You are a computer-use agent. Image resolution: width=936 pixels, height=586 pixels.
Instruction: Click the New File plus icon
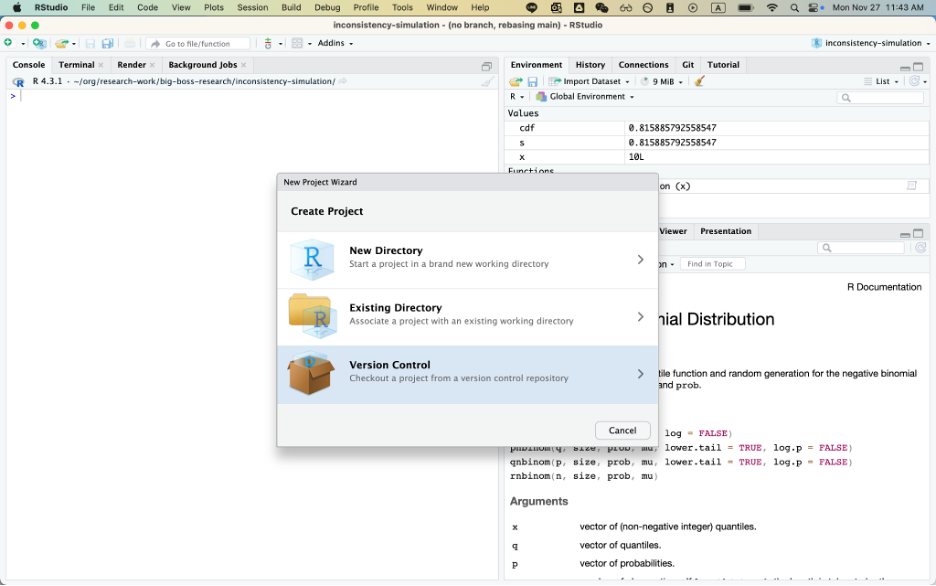click(x=8, y=43)
